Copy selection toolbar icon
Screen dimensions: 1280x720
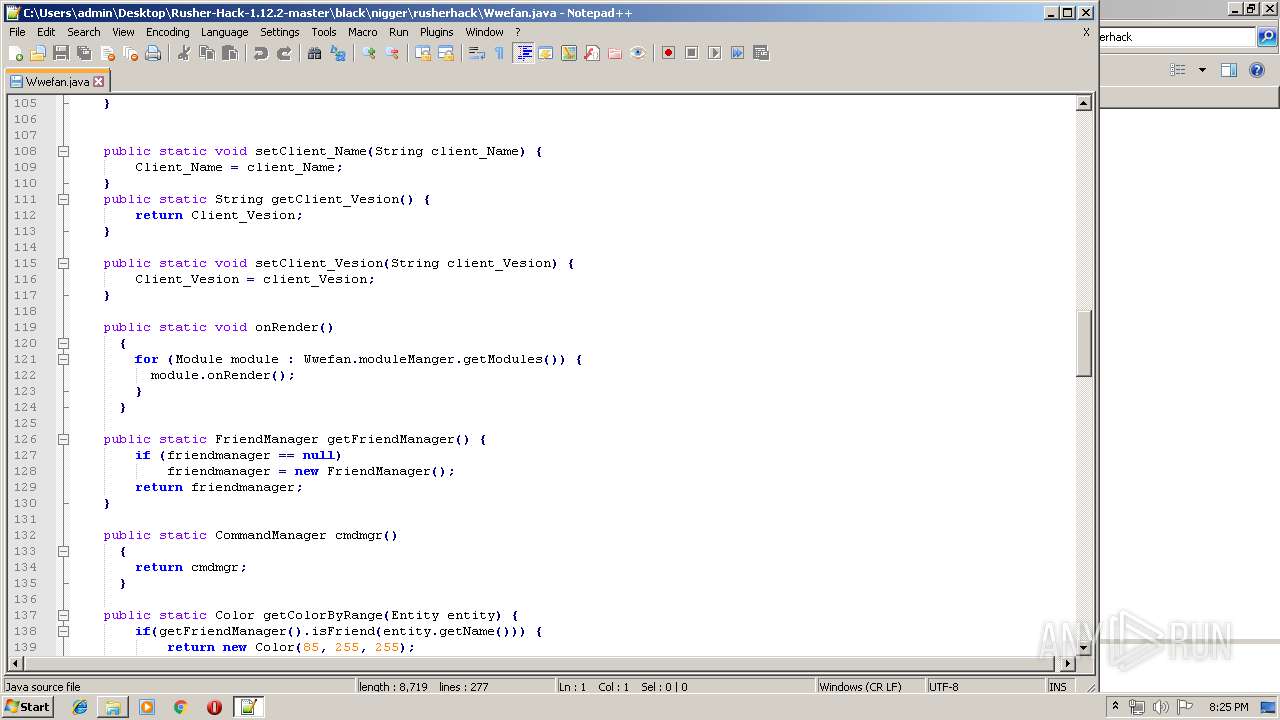tap(207, 53)
